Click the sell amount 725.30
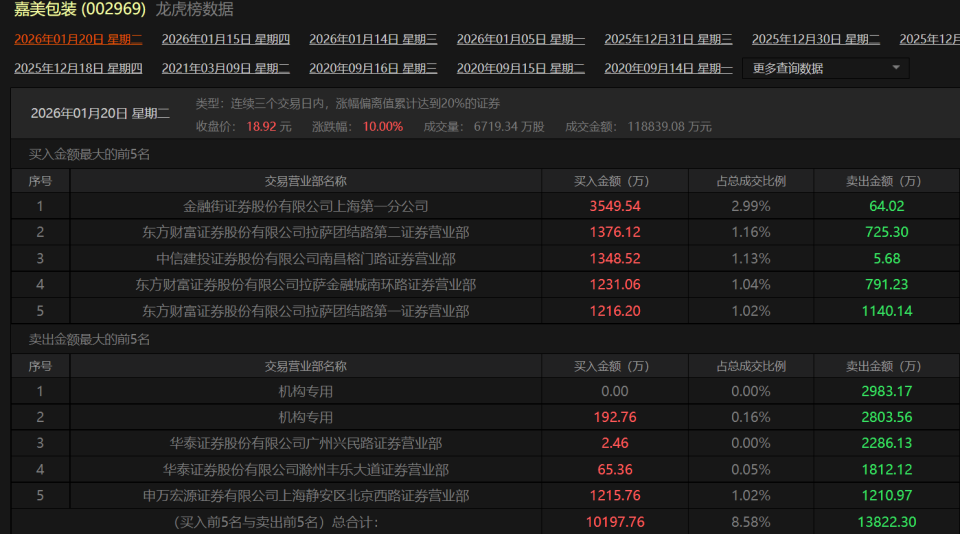The height and width of the screenshot is (534, 960). [887, 233]
